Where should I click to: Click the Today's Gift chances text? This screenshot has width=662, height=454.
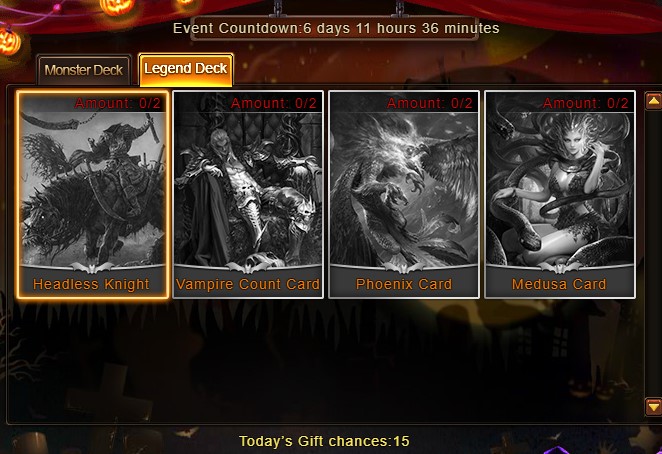pyautogui.click(x=324, y=441)
